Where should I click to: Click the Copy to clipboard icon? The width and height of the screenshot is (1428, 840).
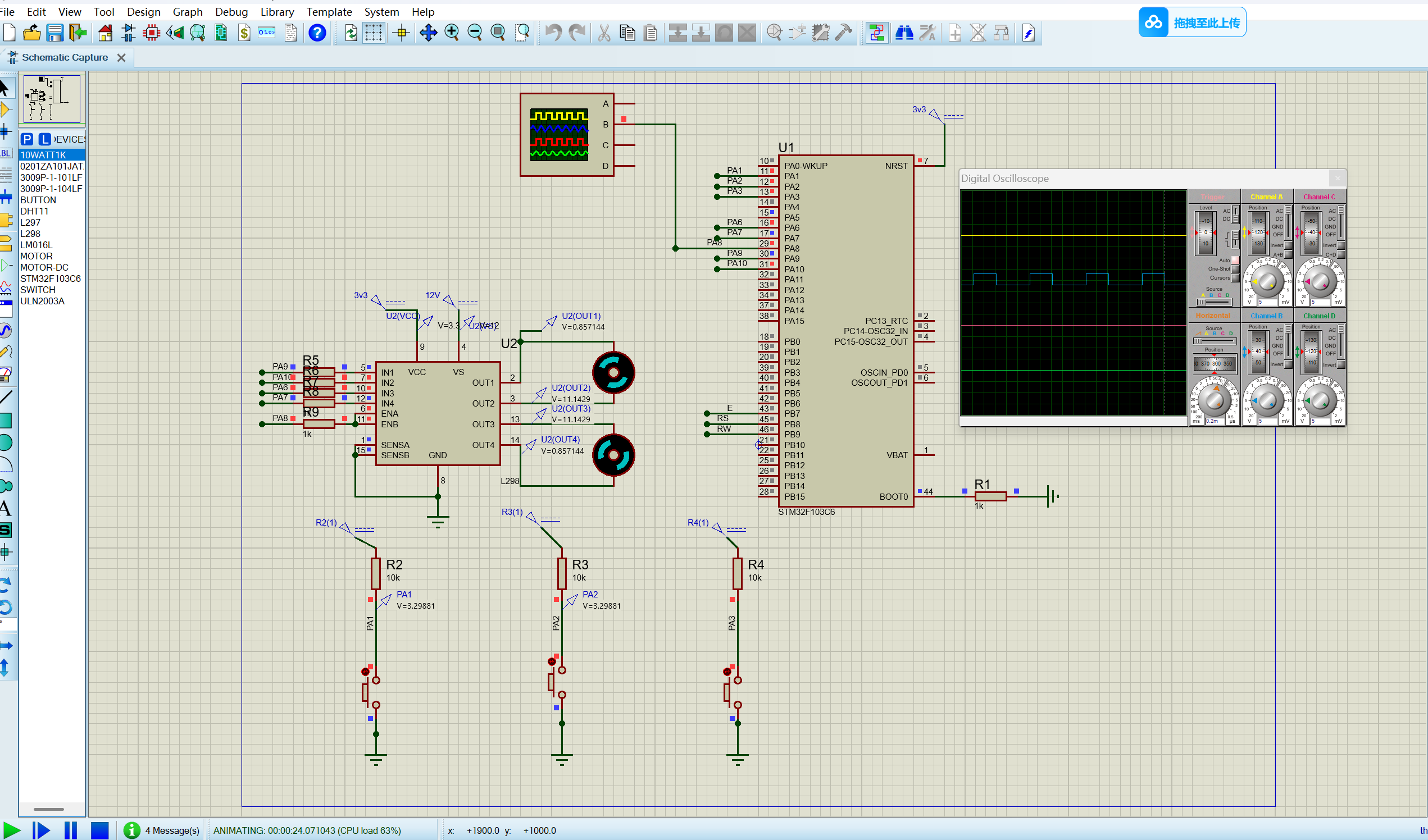pos(627,33)
